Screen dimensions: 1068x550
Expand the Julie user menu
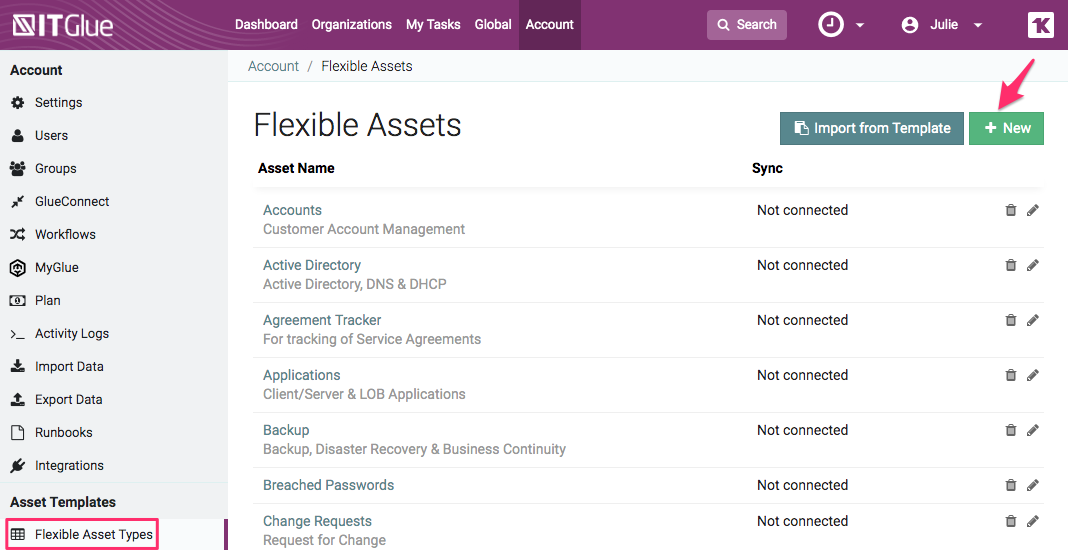tap(942, 25)
